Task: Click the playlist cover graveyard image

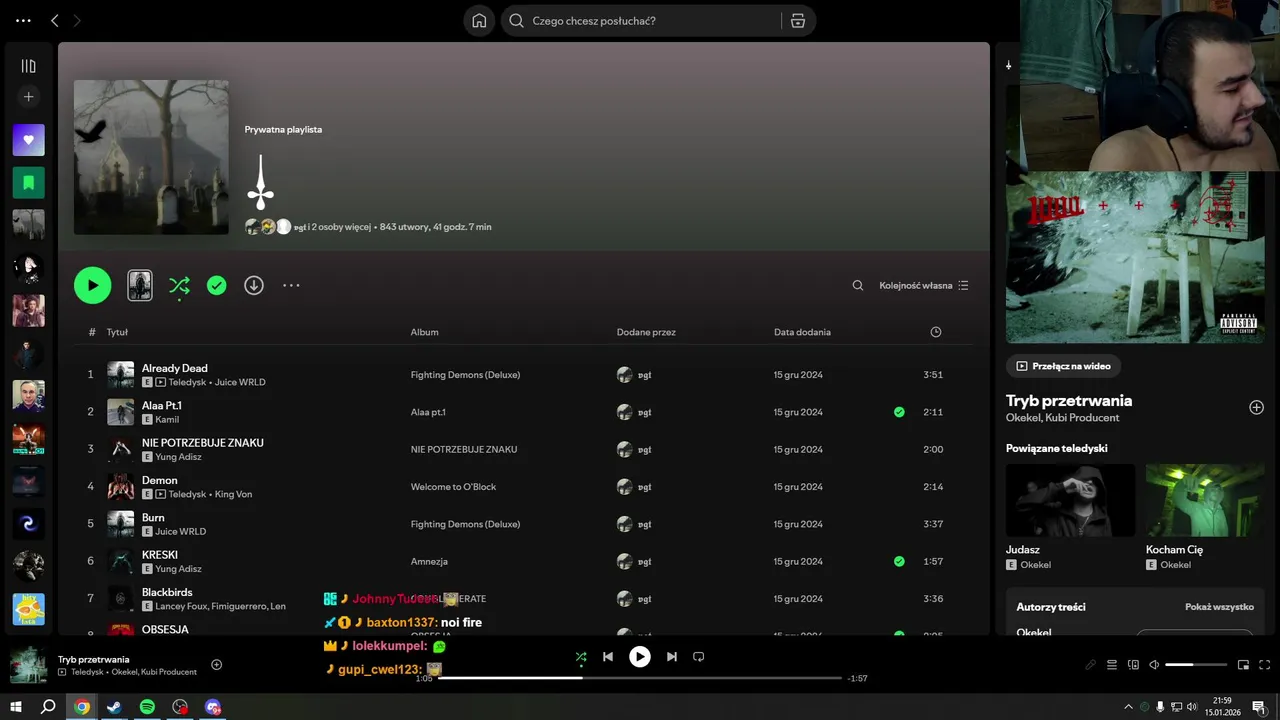Action: (151, 157)
